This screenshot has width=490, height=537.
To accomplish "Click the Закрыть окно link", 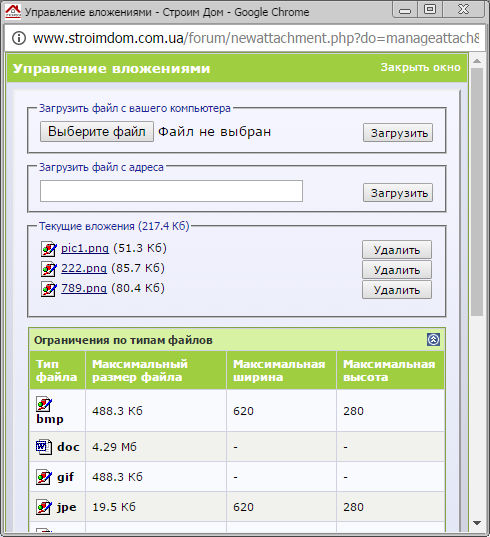I will (420, 67).
